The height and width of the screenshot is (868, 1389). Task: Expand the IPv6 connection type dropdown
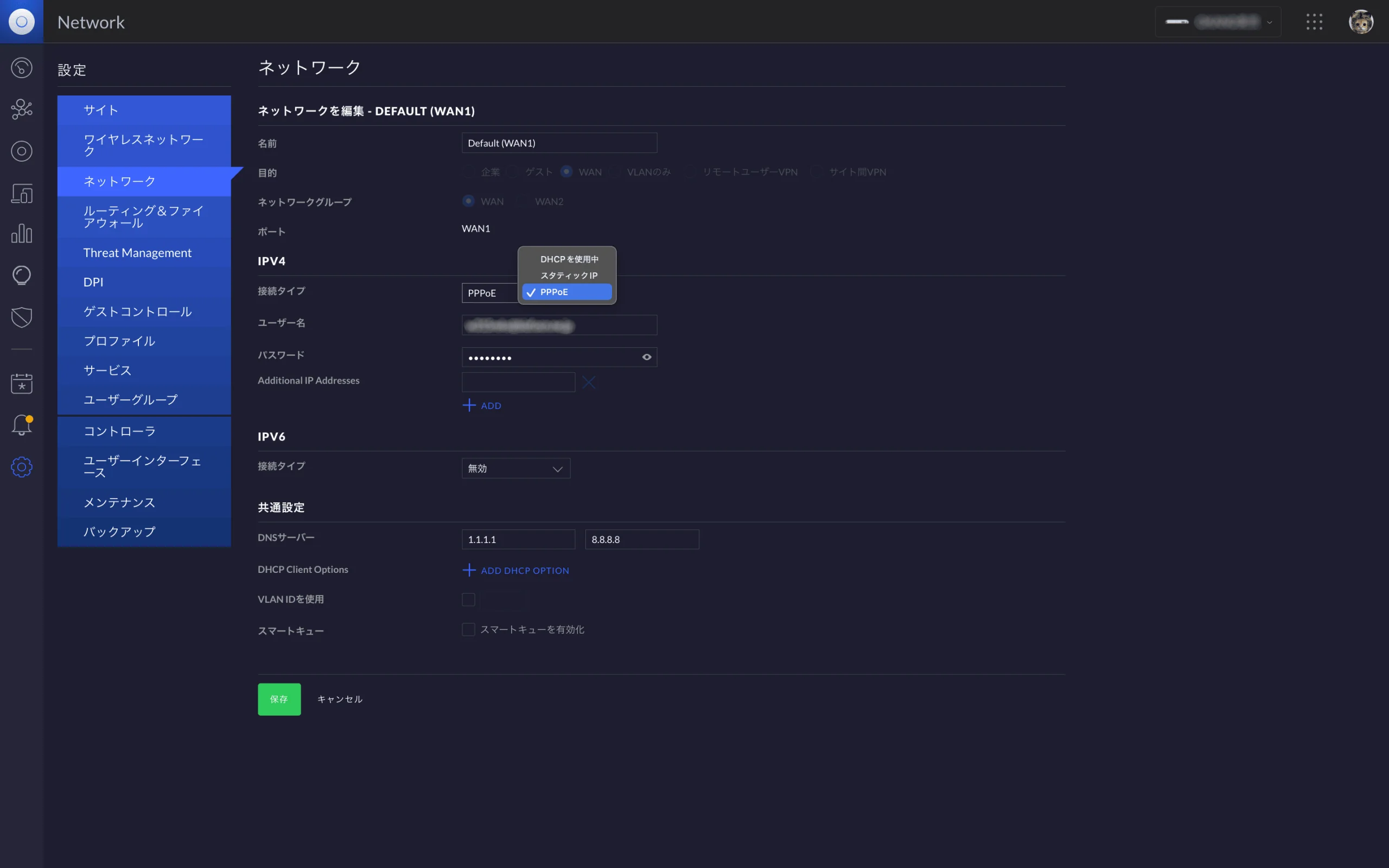pos(515,468)
